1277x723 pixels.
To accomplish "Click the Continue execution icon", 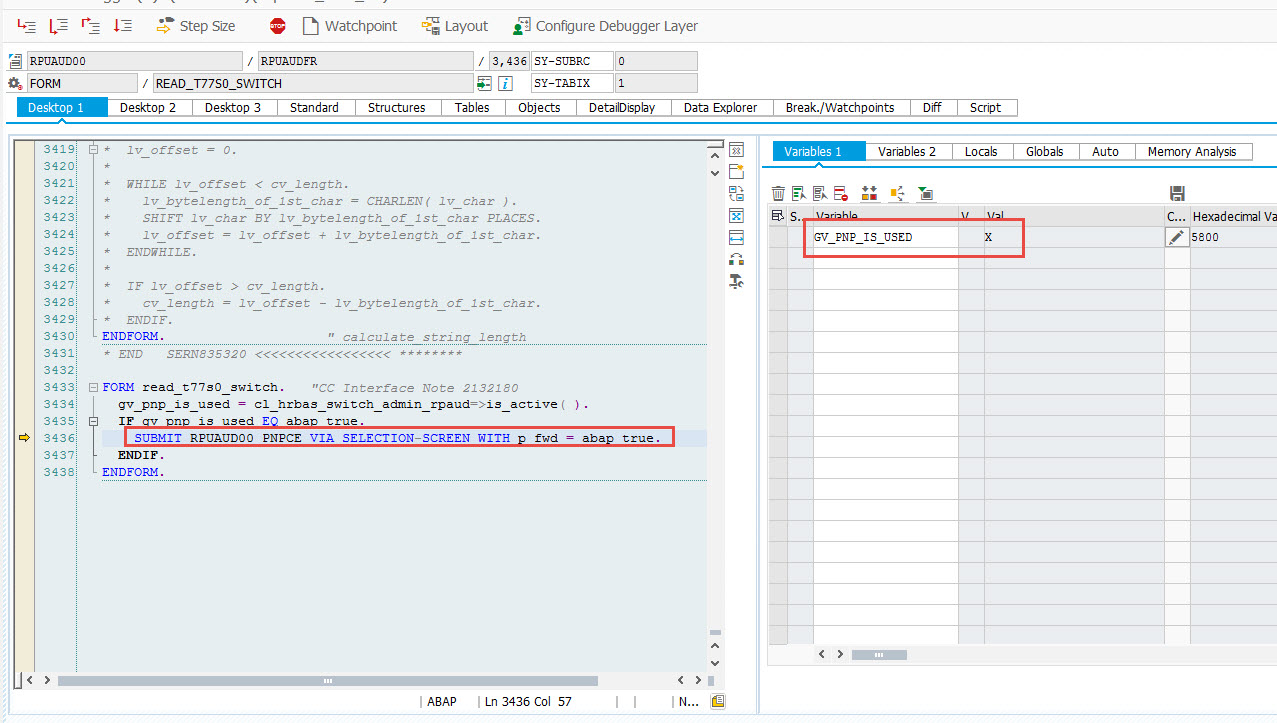I will [122, 26].
